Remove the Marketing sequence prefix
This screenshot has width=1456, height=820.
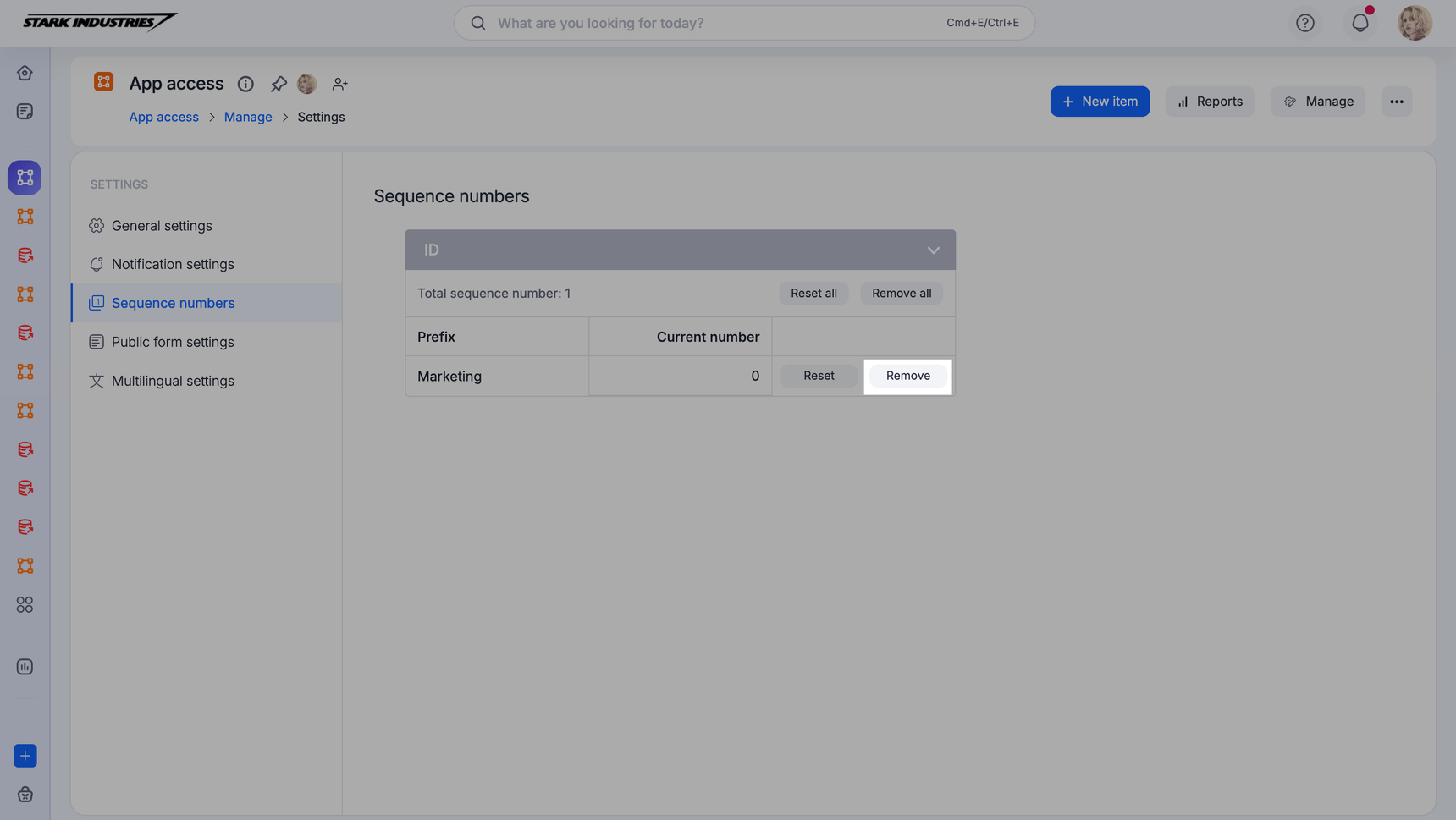907,376
